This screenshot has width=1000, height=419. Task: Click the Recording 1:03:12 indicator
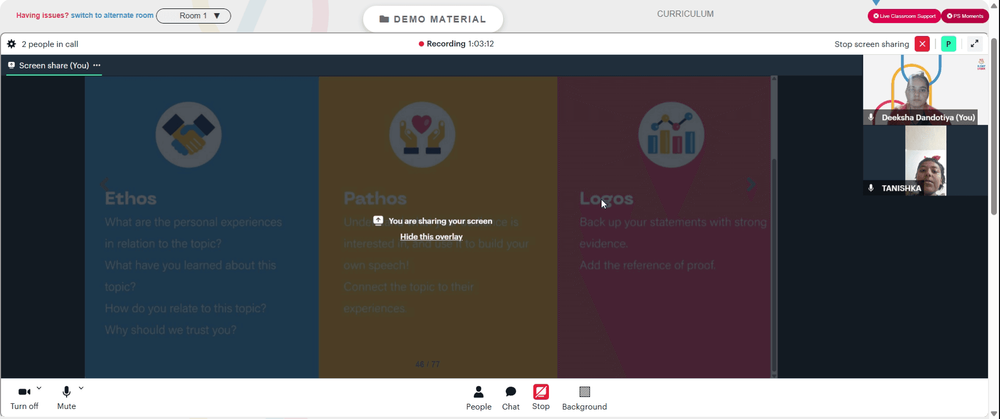point(457,44)
